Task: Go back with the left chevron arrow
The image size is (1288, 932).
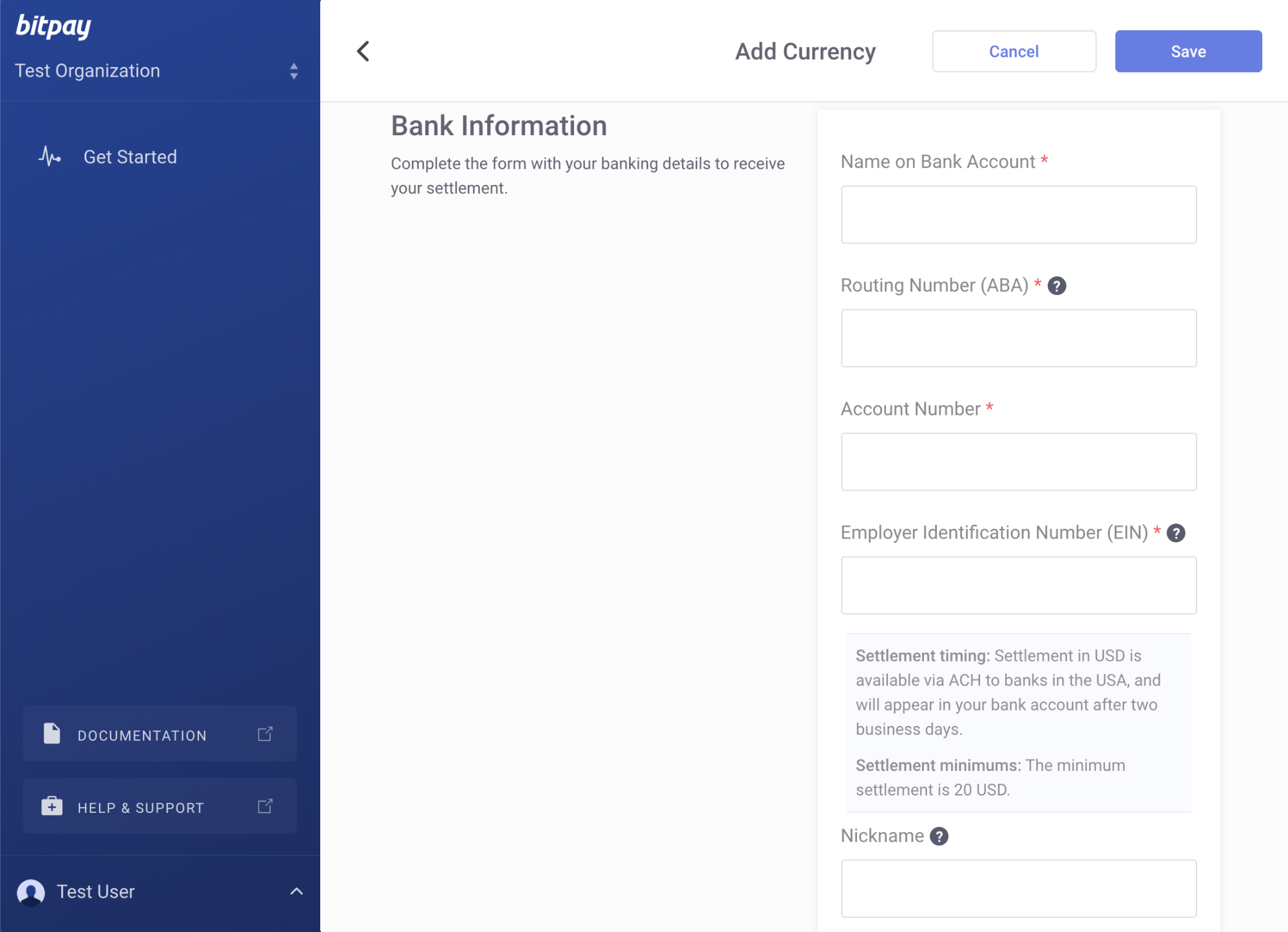Action: (363, 52)
